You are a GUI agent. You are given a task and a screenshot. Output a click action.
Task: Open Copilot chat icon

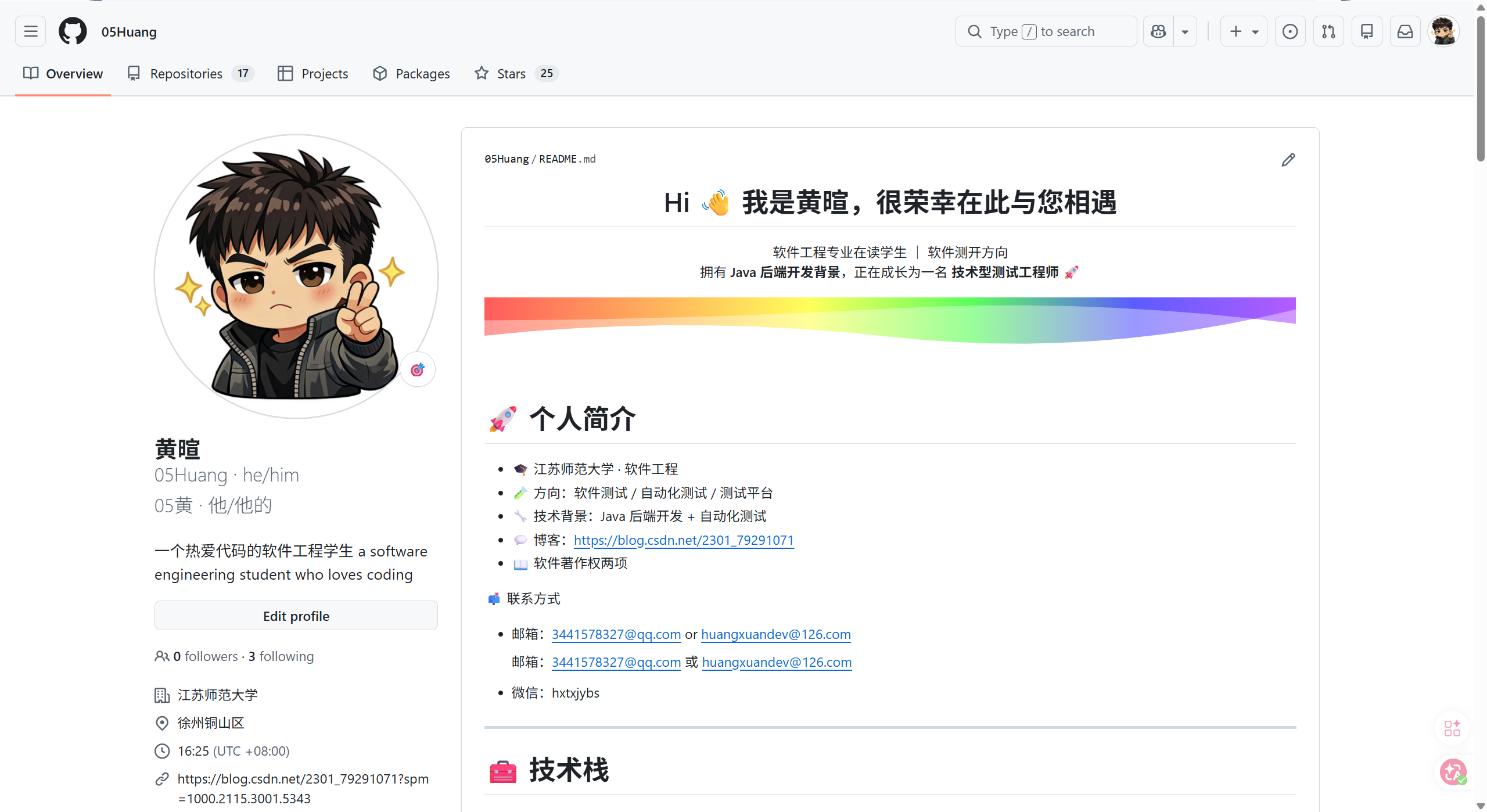click(x=1158, y=31)
